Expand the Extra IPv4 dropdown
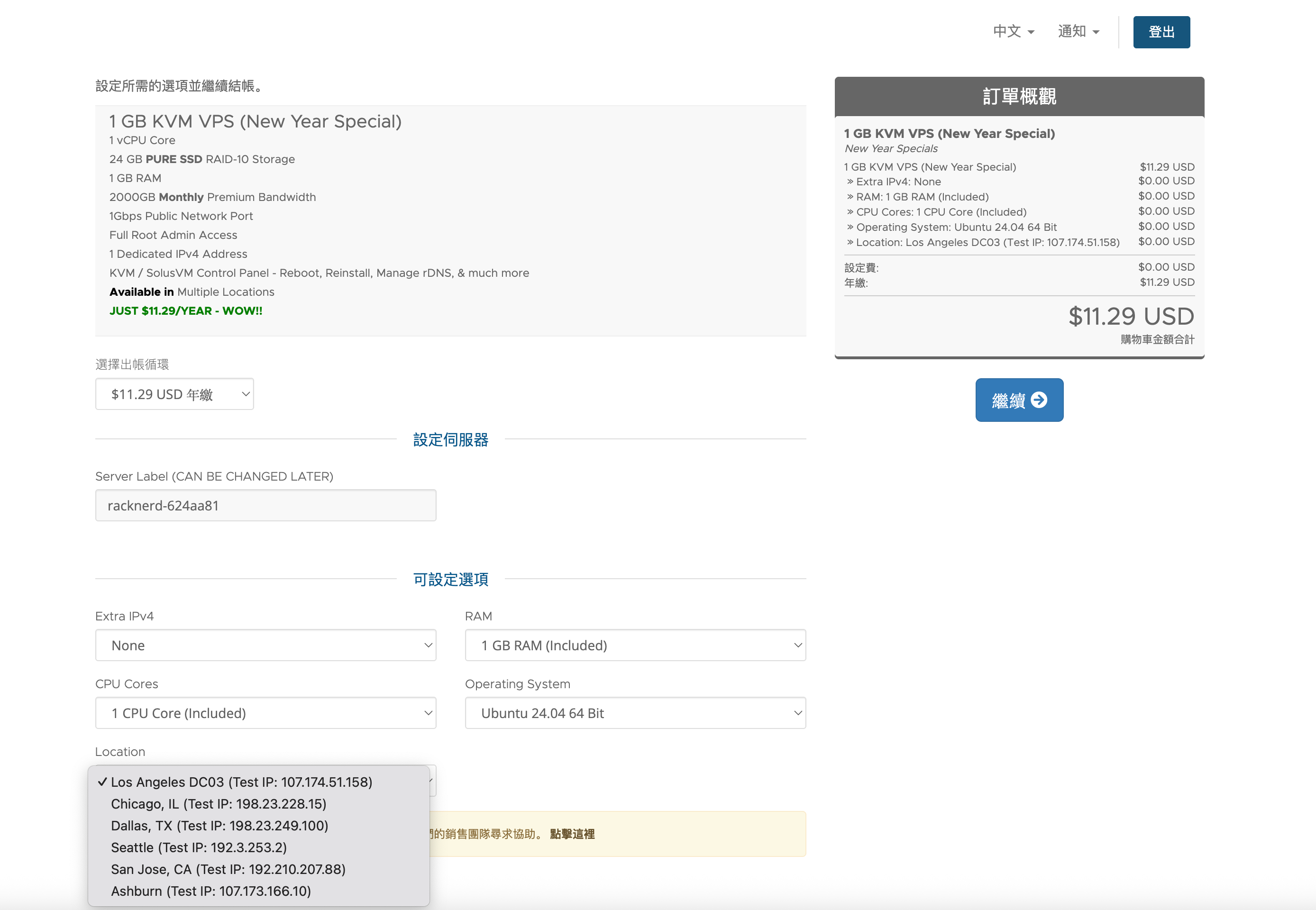 click(x=265, y=645)
